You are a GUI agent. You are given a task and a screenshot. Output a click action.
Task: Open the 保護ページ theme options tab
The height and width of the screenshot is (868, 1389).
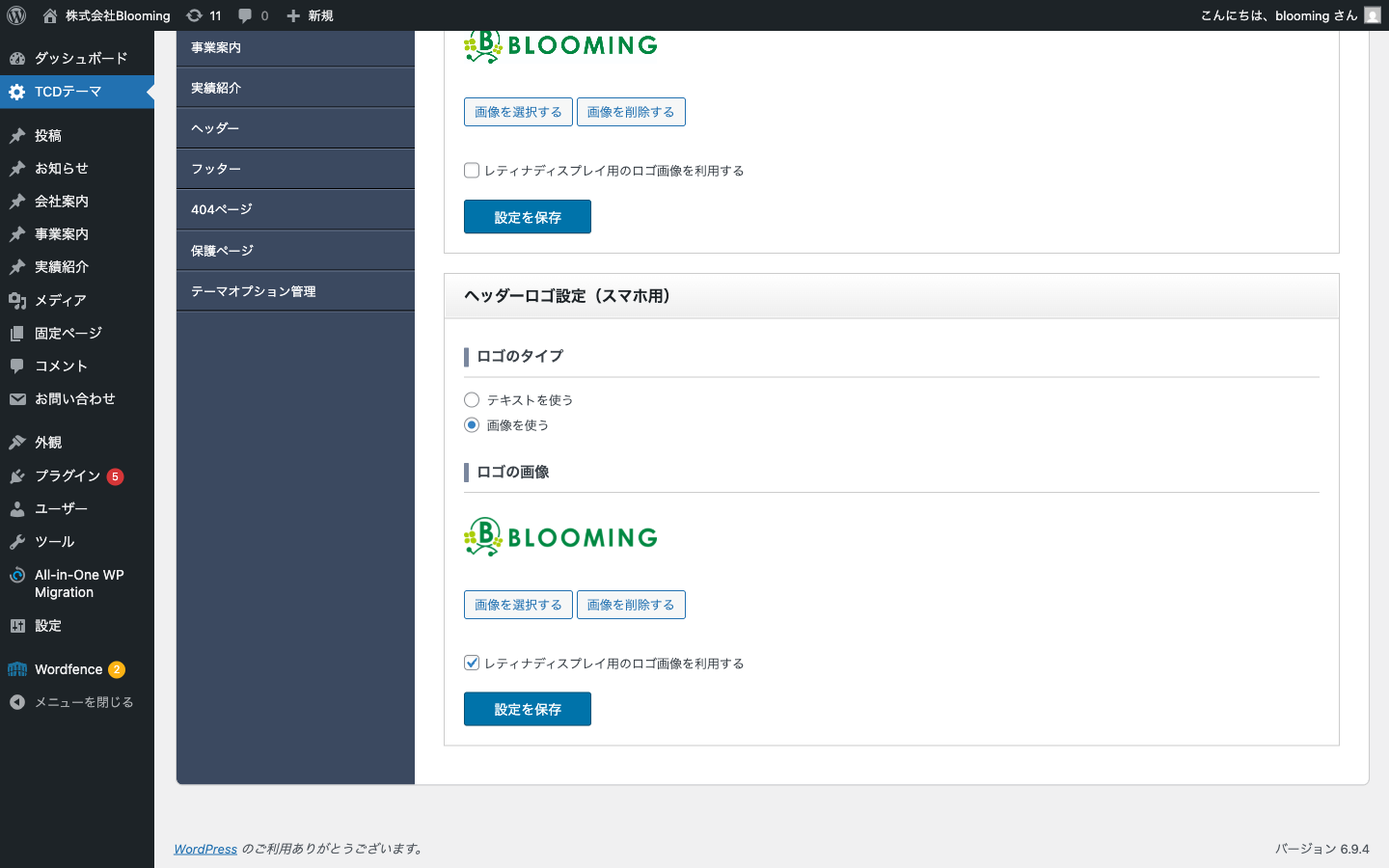295,251
